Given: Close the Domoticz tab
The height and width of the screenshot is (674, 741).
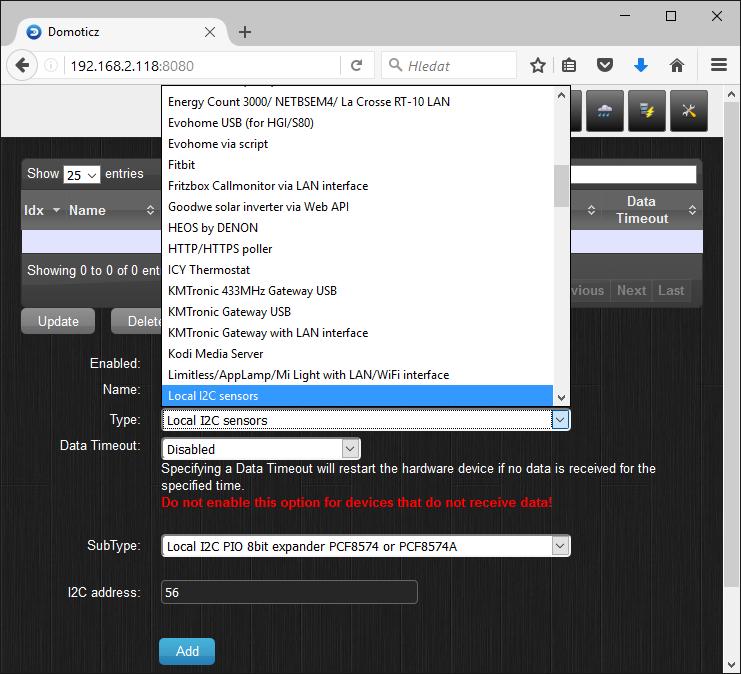Looking at the screenshot, I should coord(210,32).
